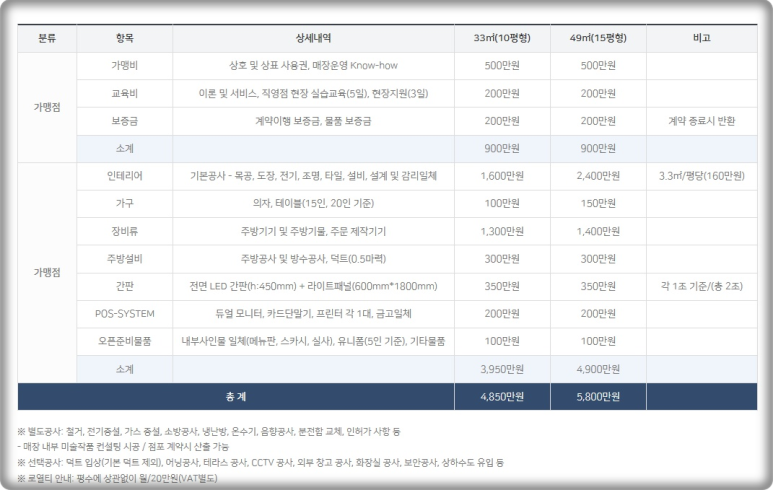
Task: Select the '장비류' item cell
Action: pos(125,231)
